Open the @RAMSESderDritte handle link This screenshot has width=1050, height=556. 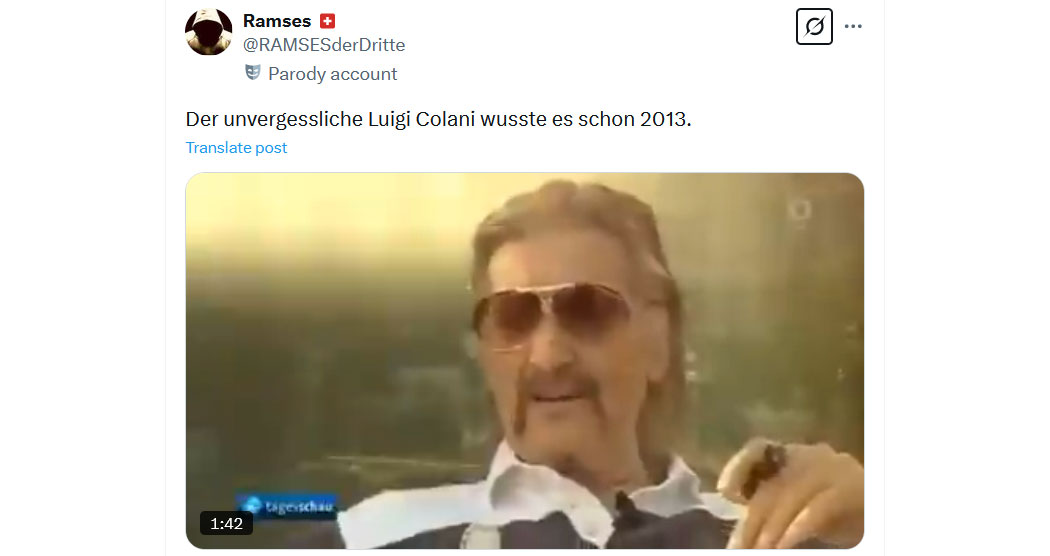coord(323,45)
